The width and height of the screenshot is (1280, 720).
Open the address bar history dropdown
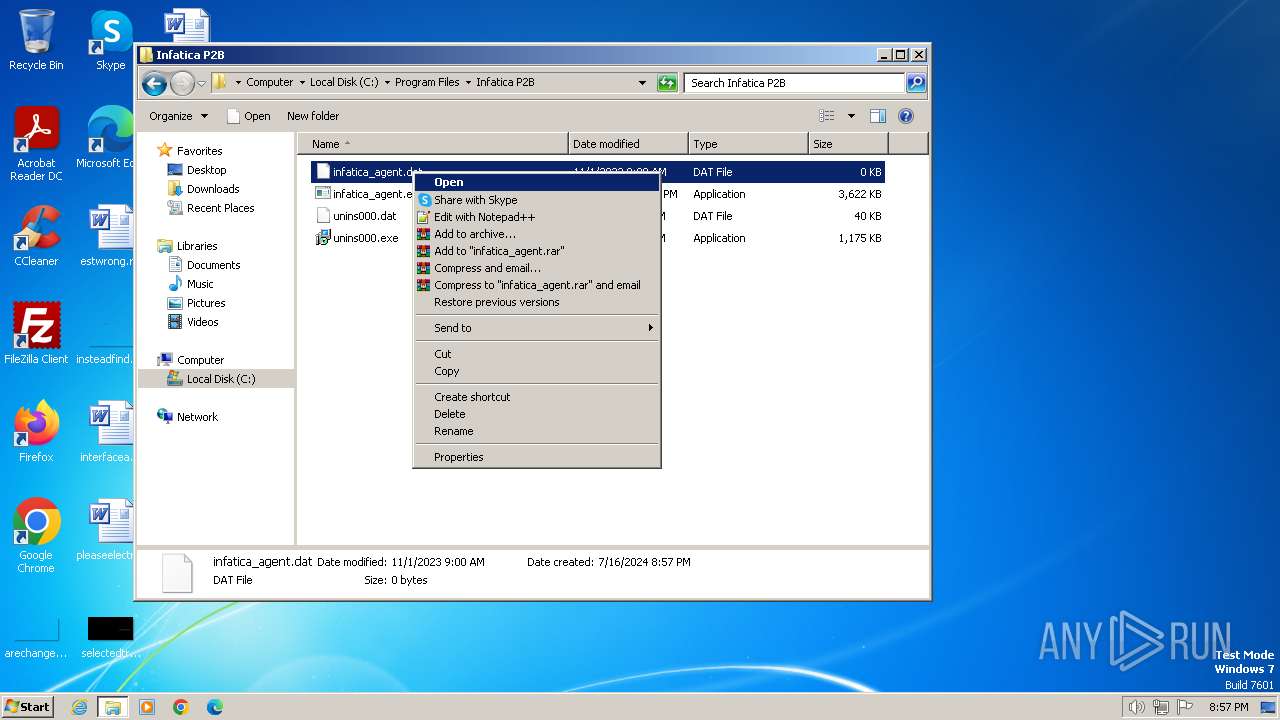tap(642, 83)
